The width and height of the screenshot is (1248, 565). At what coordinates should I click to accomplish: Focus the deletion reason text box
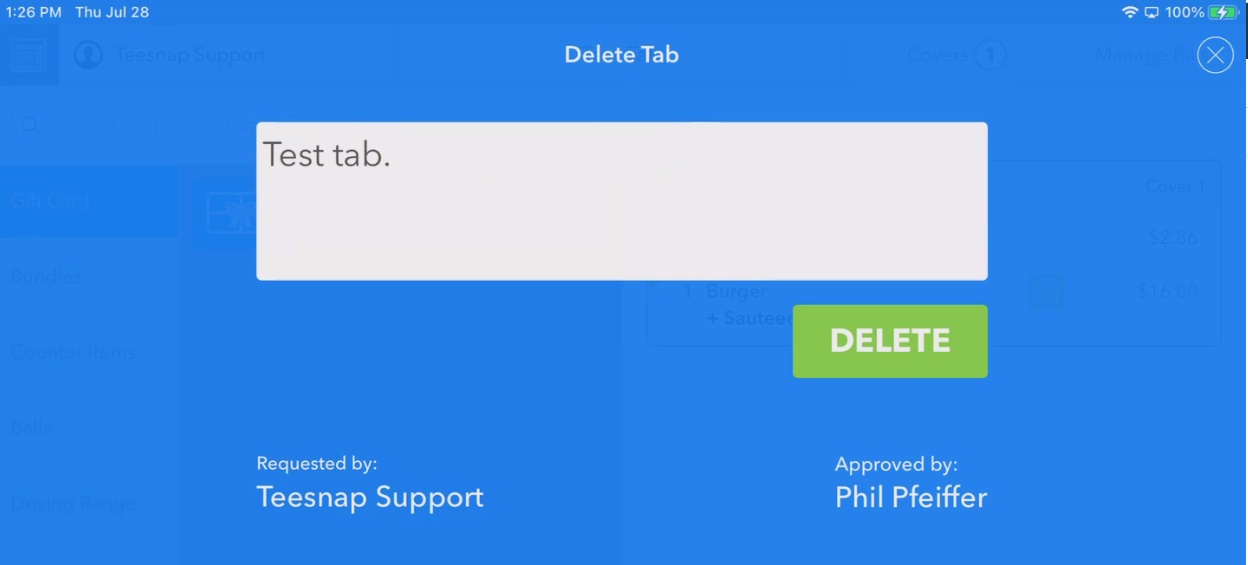click(x=622, y=201)
